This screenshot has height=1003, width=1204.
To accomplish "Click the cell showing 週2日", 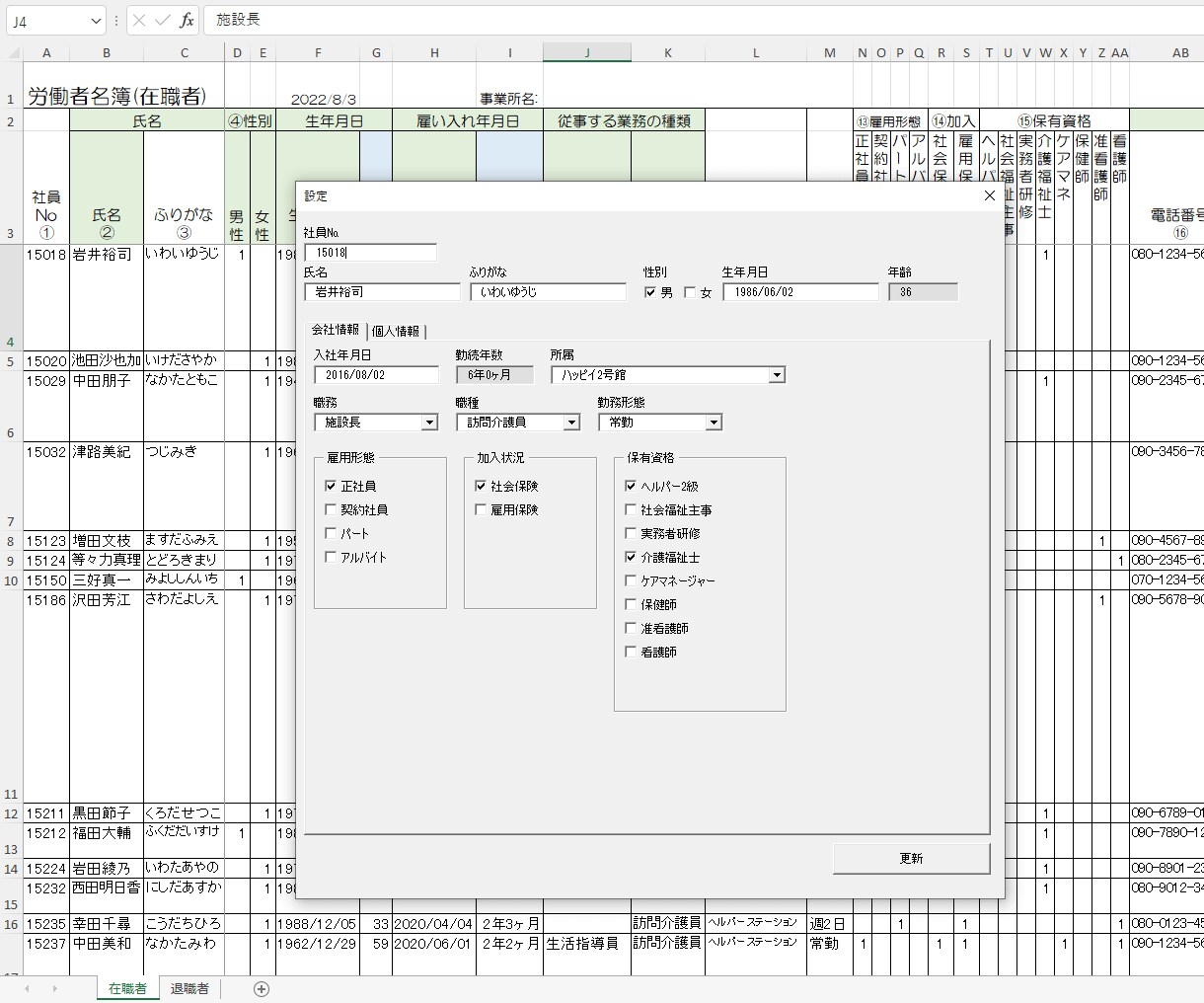I will pos(829,924).
